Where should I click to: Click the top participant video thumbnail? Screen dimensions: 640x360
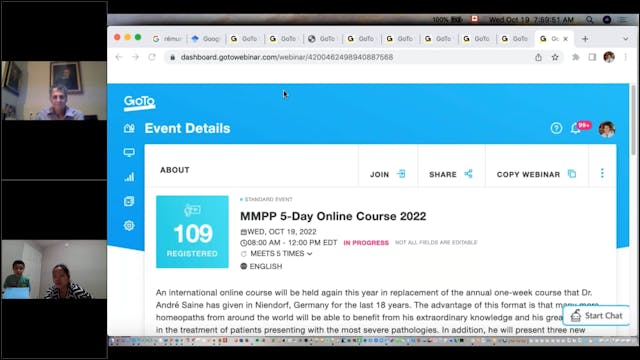point(54,91)
